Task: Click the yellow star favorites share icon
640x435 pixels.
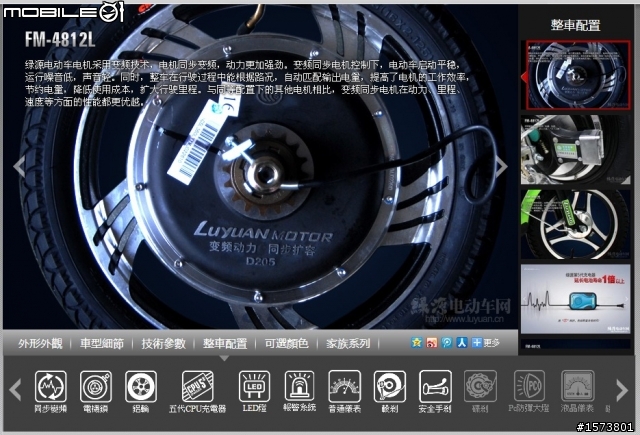Action: (416, 343)
